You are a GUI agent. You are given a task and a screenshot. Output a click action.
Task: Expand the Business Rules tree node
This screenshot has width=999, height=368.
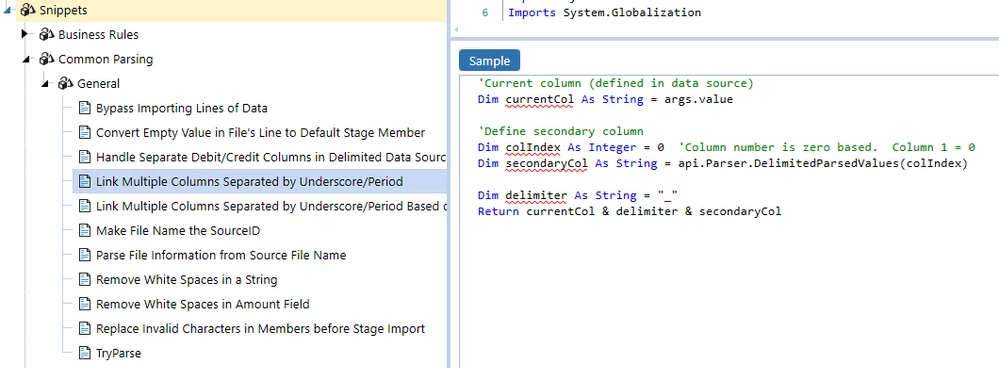25,34
